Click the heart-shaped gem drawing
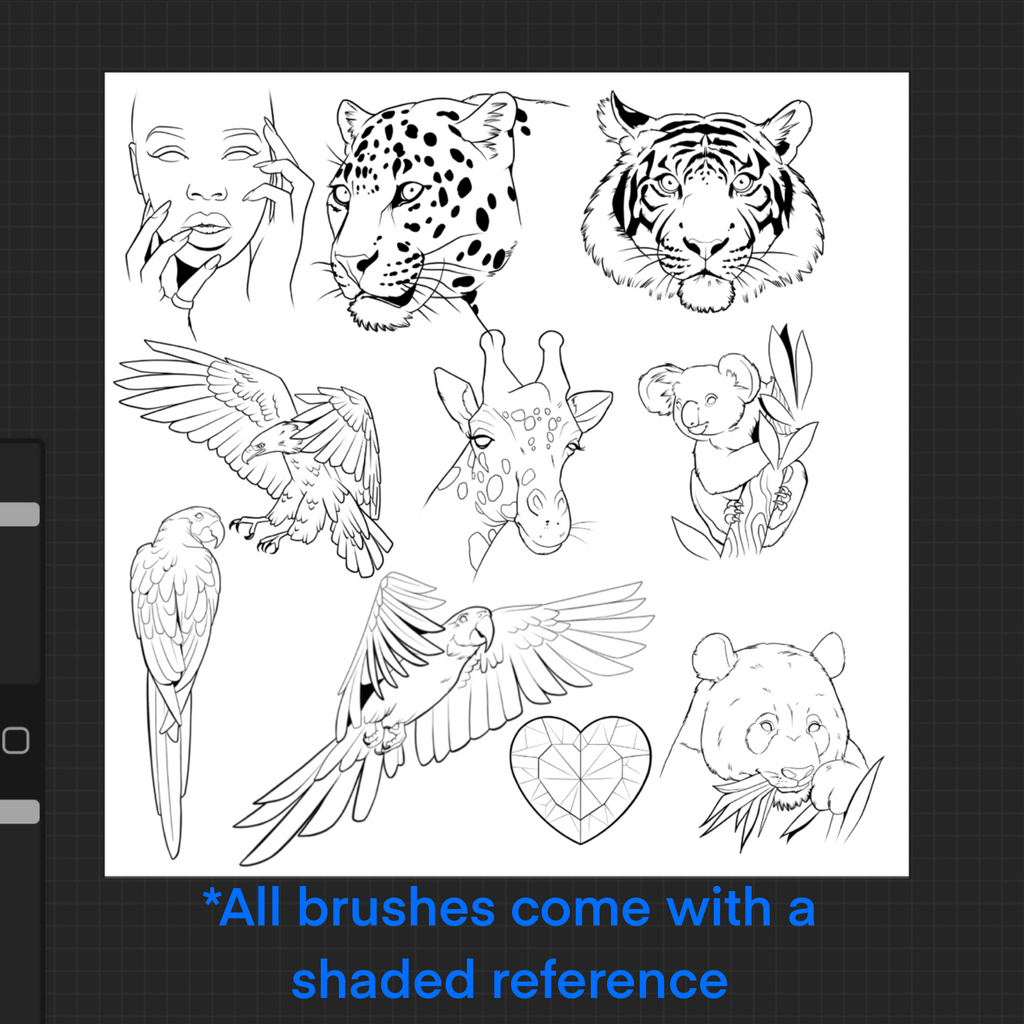1024x1024 pixels. pos(581,779)
